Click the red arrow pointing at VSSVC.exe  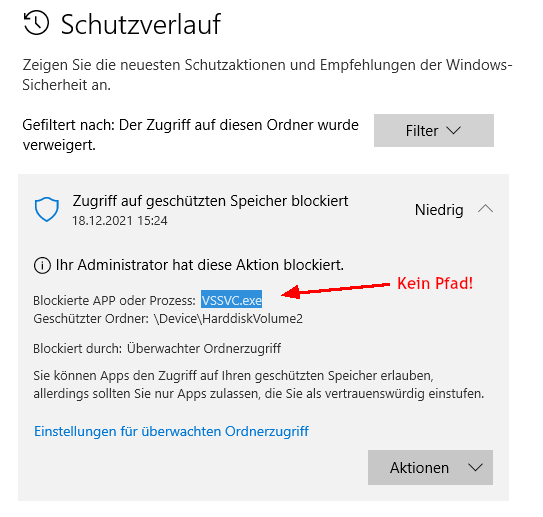tap(336, 291)
